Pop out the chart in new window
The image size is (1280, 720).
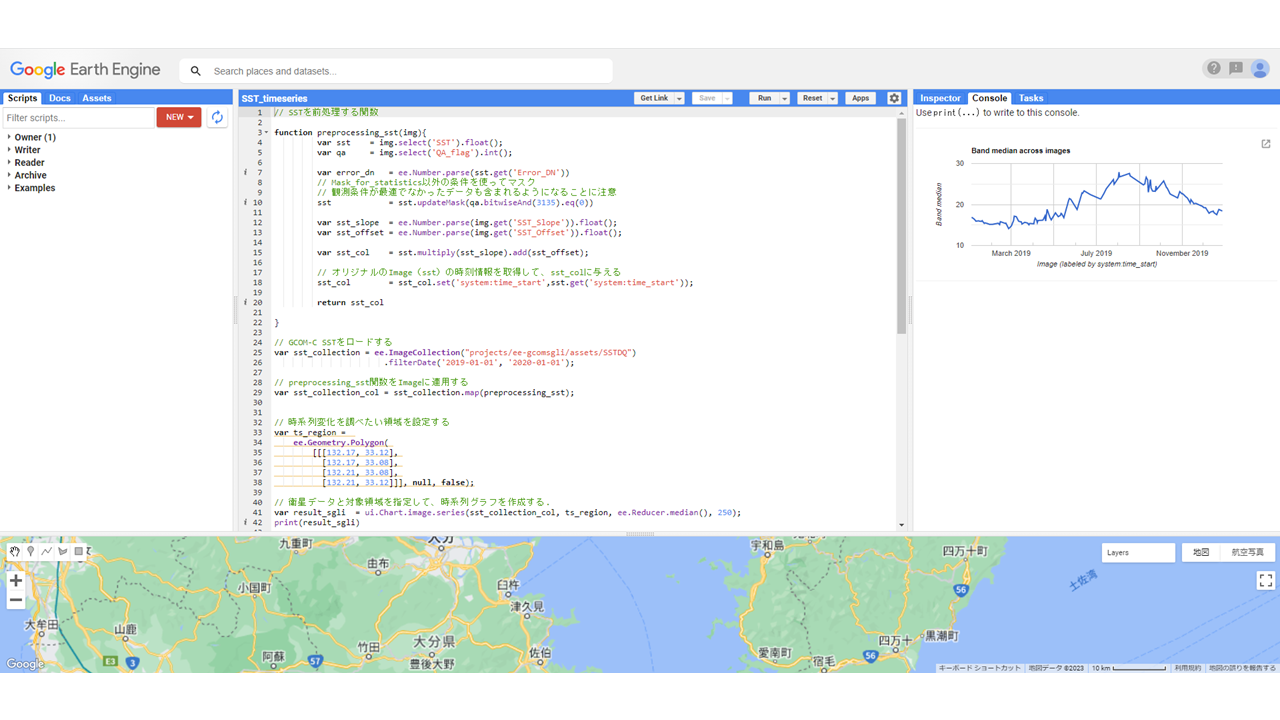1265,144
